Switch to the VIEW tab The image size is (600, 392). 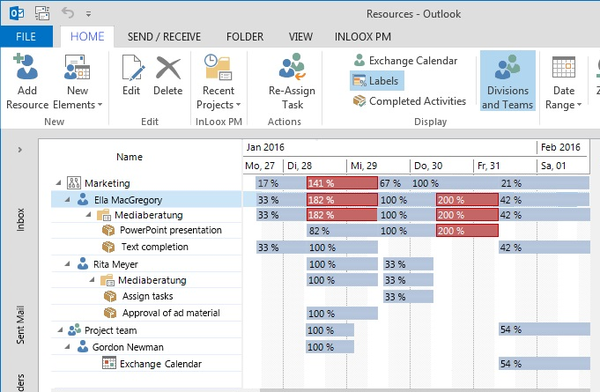point(300,37)
